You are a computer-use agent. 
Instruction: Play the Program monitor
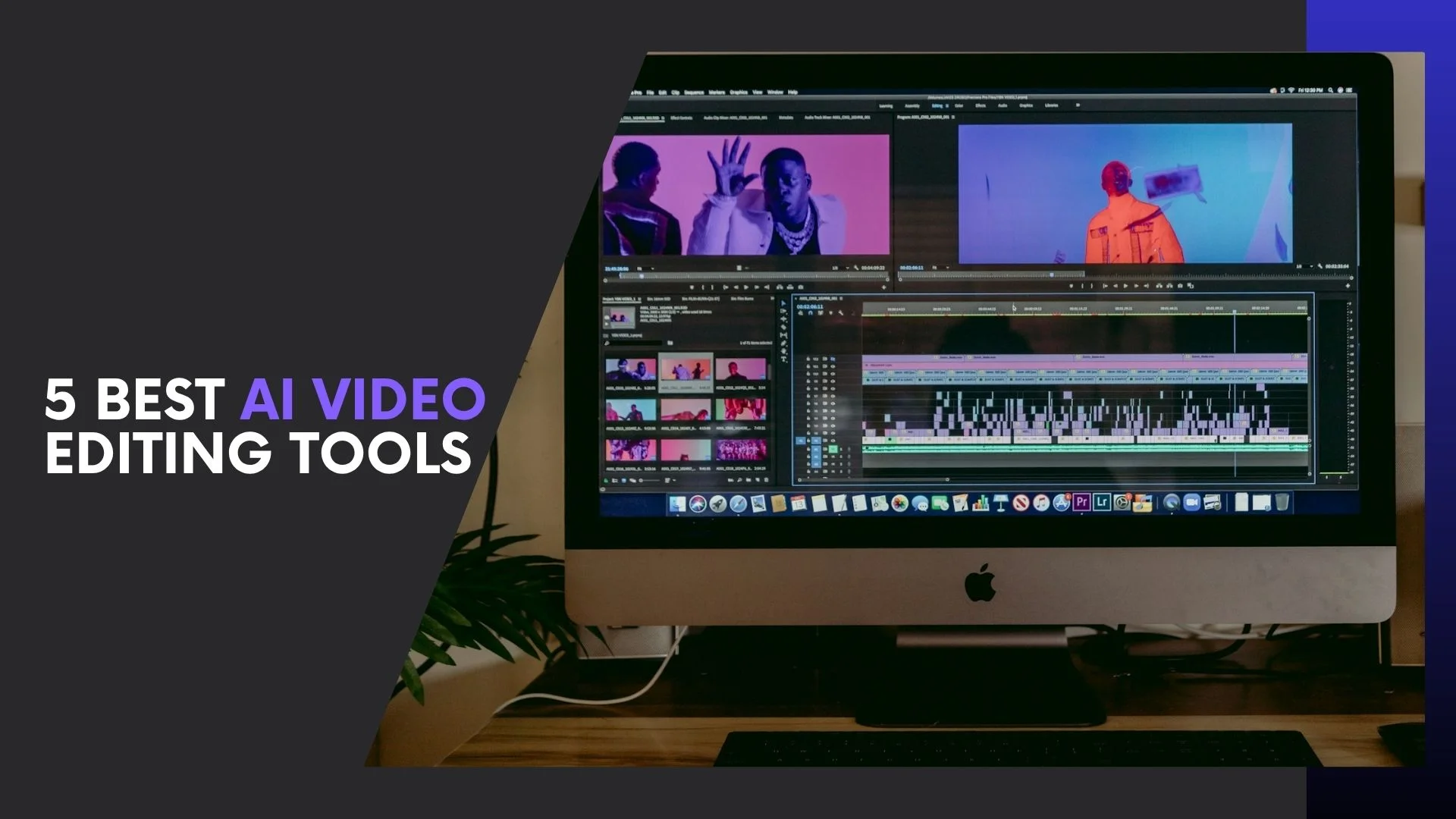(x=1125, y=286)
